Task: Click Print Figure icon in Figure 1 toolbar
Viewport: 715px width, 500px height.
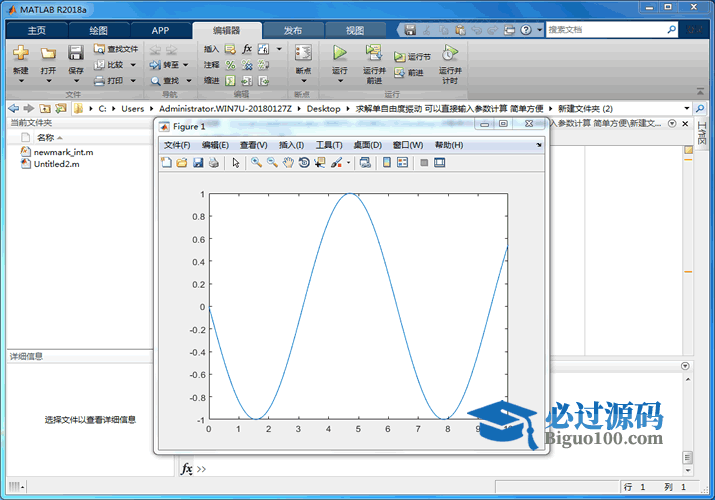Action: pyautogui.click(x=213, y=163)
